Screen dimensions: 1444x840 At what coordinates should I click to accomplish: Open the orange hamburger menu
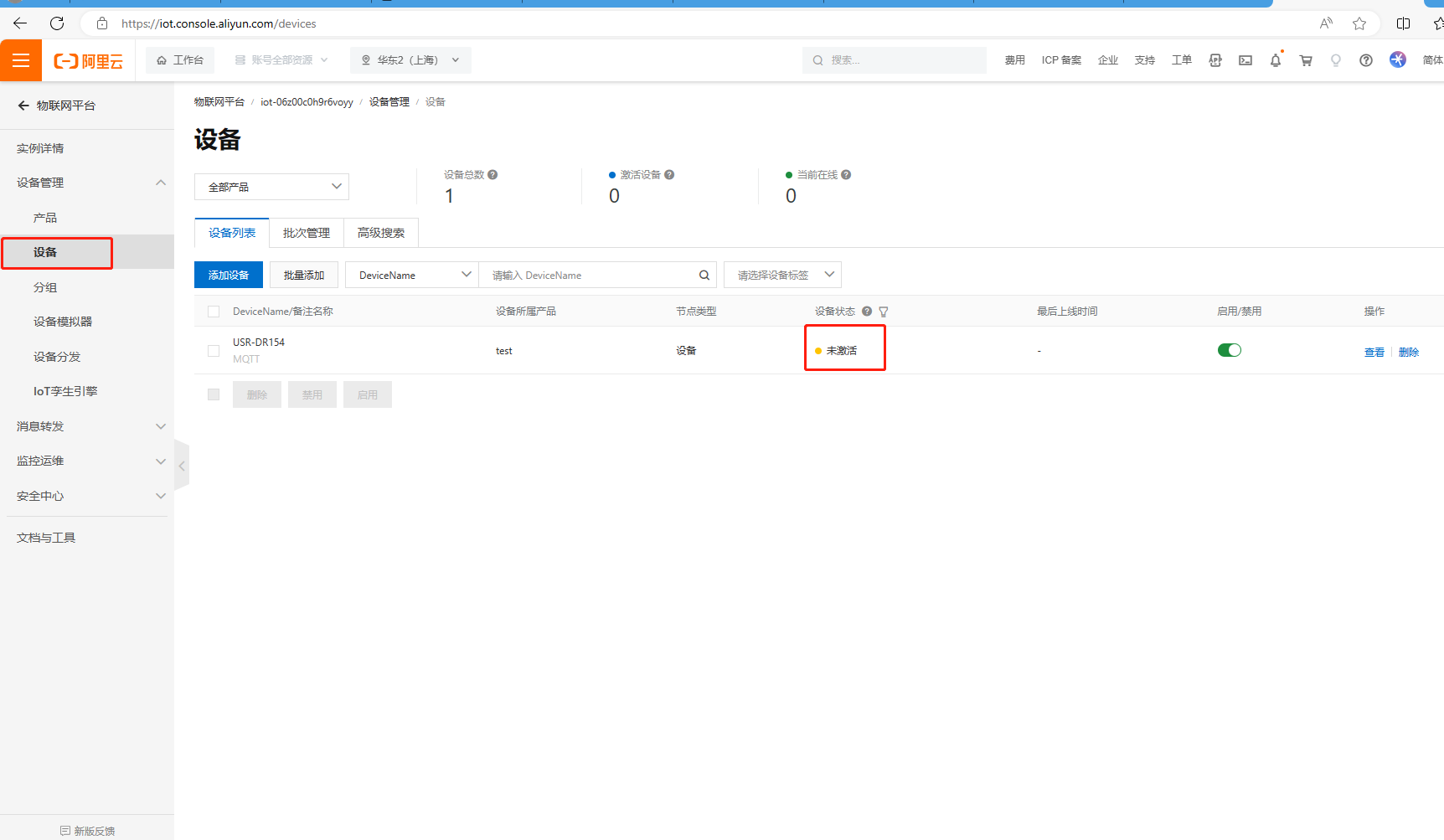pos(21,60)
